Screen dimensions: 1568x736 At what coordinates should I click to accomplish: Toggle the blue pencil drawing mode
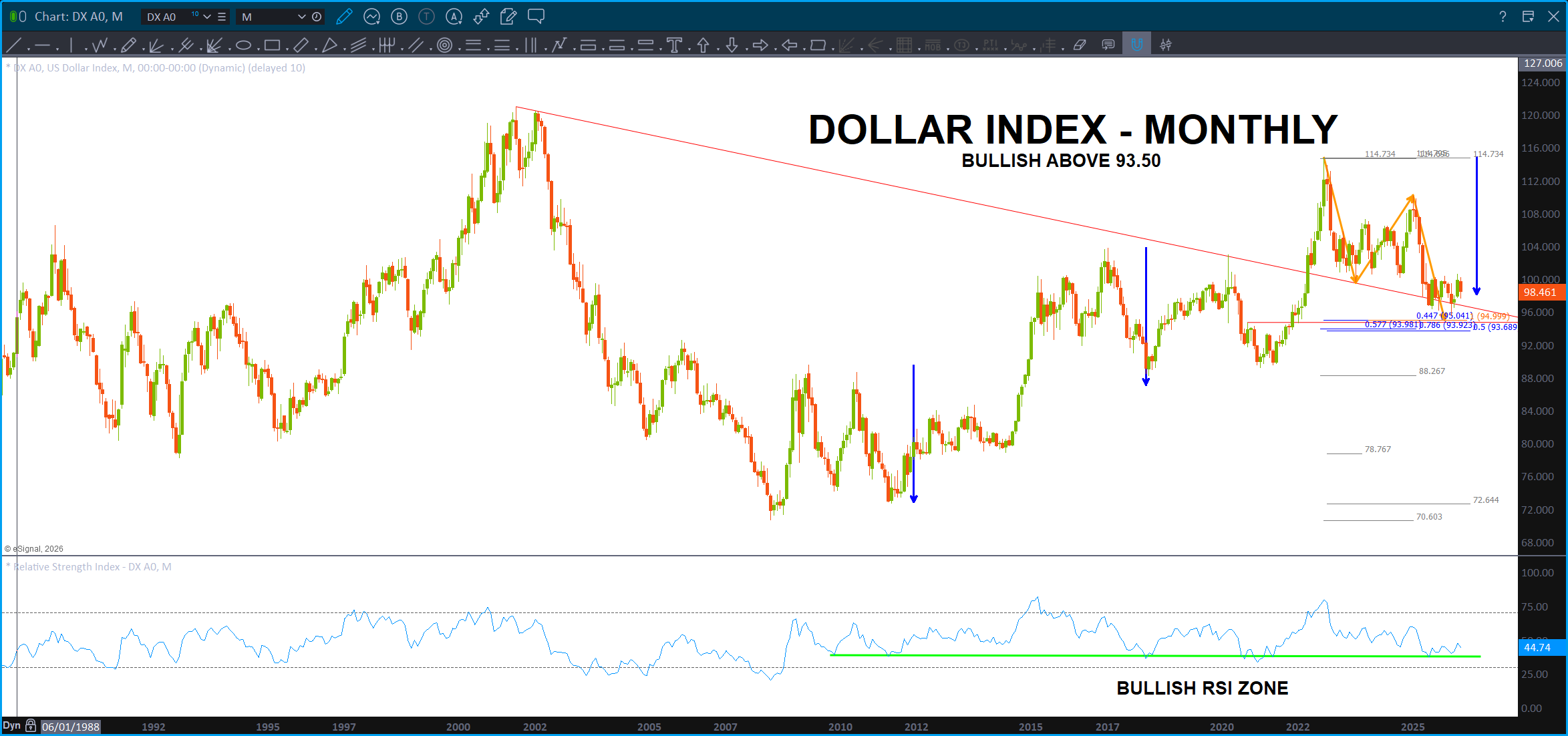344,17
